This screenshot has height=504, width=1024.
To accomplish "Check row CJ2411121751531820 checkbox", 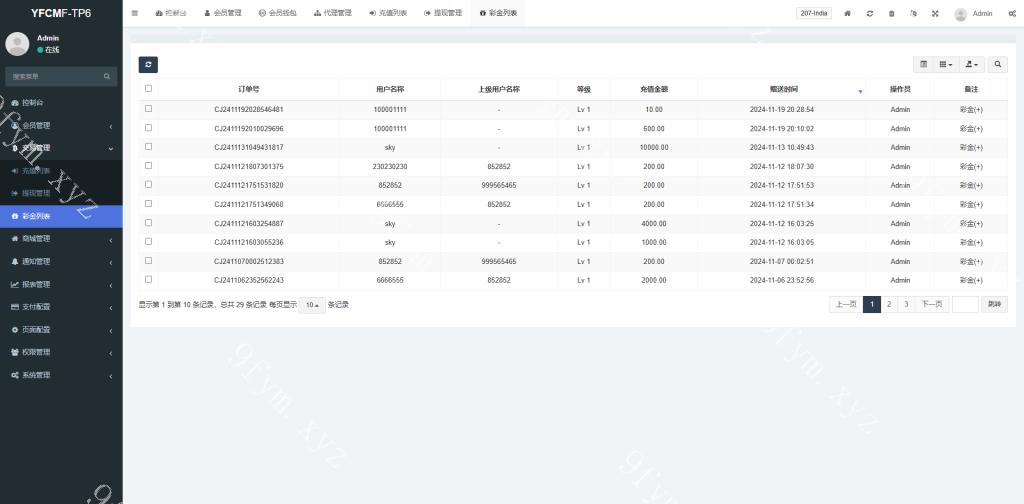I will click(x=148, y=184).
